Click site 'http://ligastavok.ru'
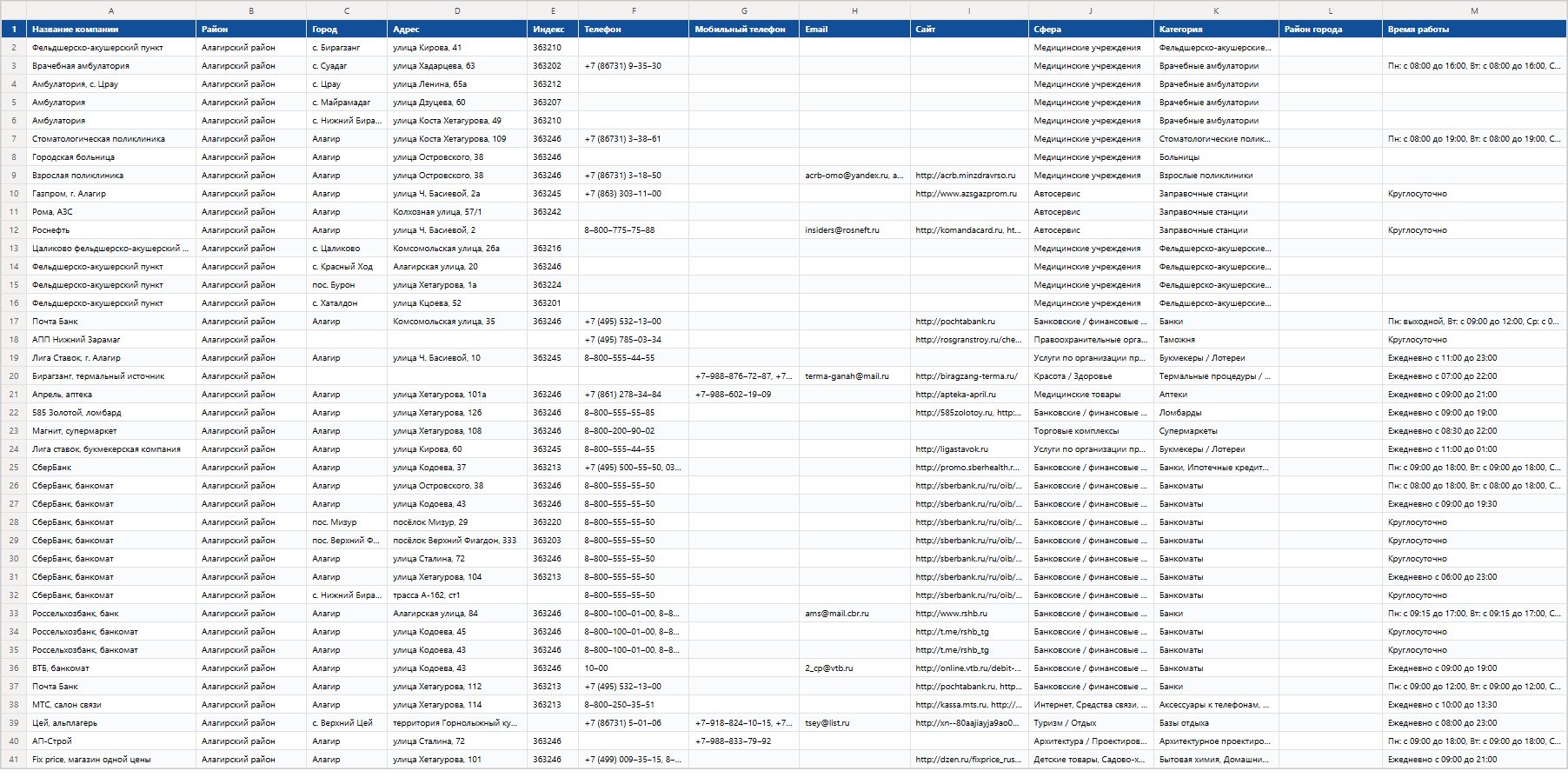1568x784 pixels. (969, 449)
